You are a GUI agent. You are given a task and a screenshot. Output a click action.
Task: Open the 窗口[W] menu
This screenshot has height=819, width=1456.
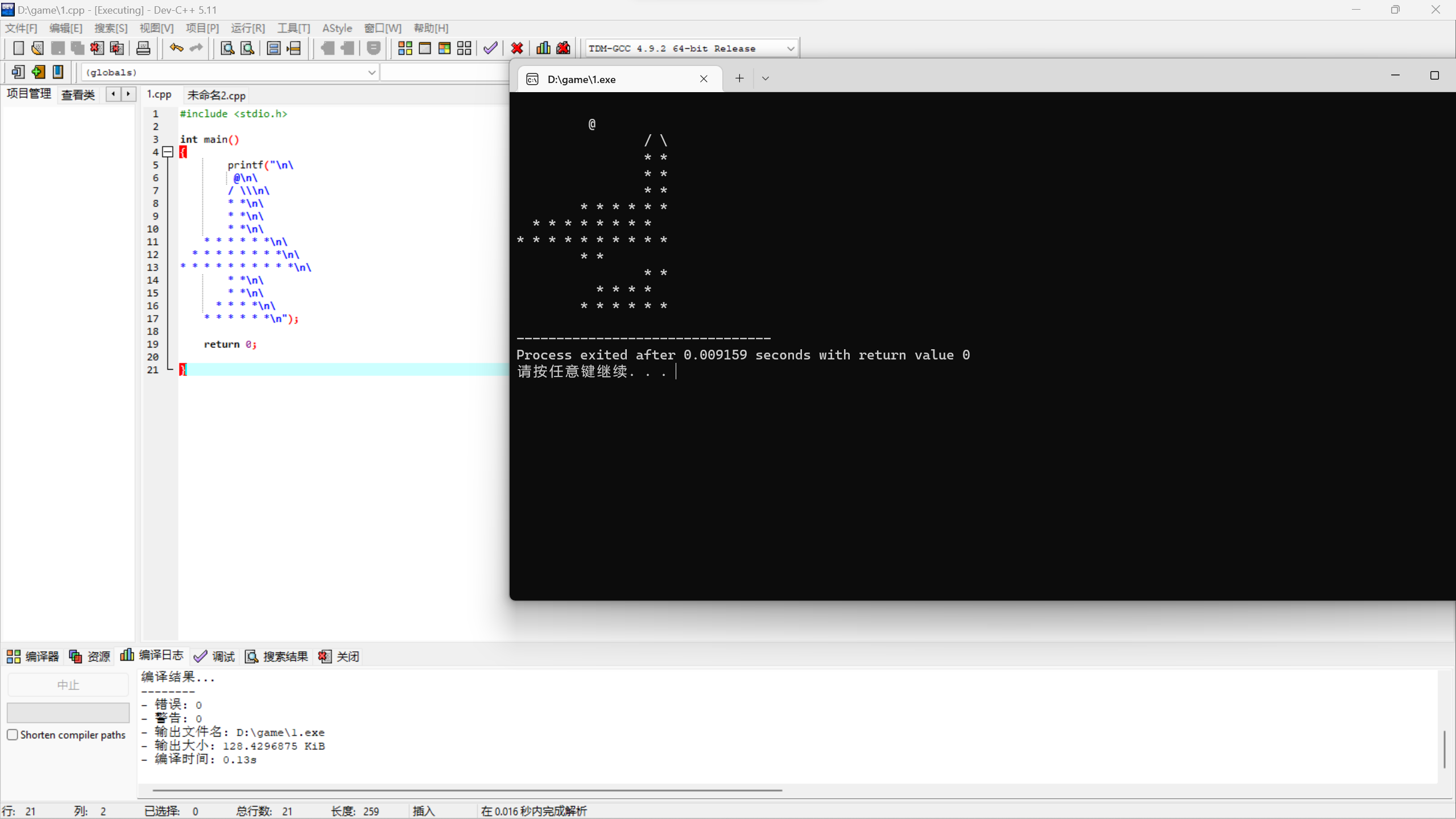click(383, 28)
